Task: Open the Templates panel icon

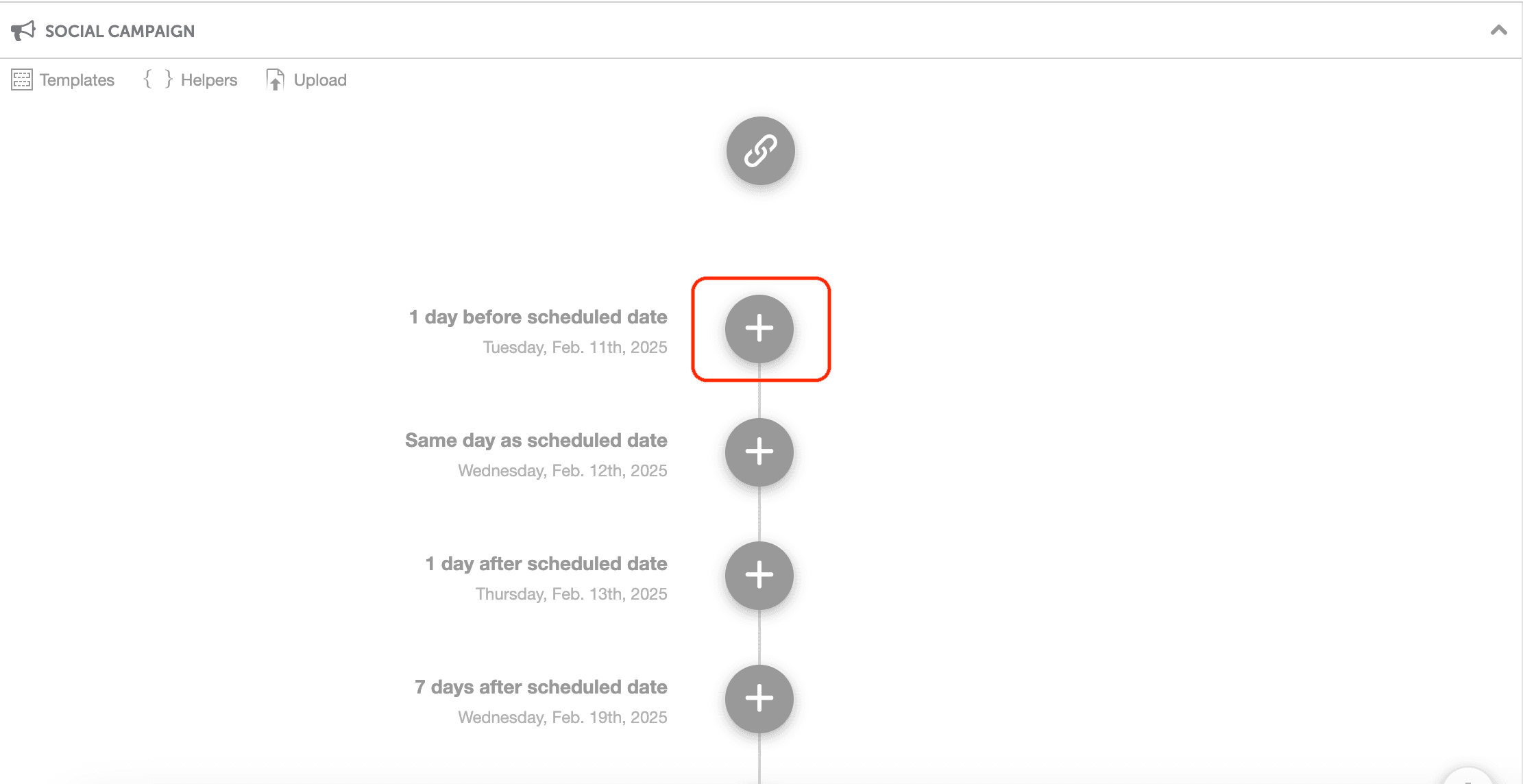Action: 21,79
